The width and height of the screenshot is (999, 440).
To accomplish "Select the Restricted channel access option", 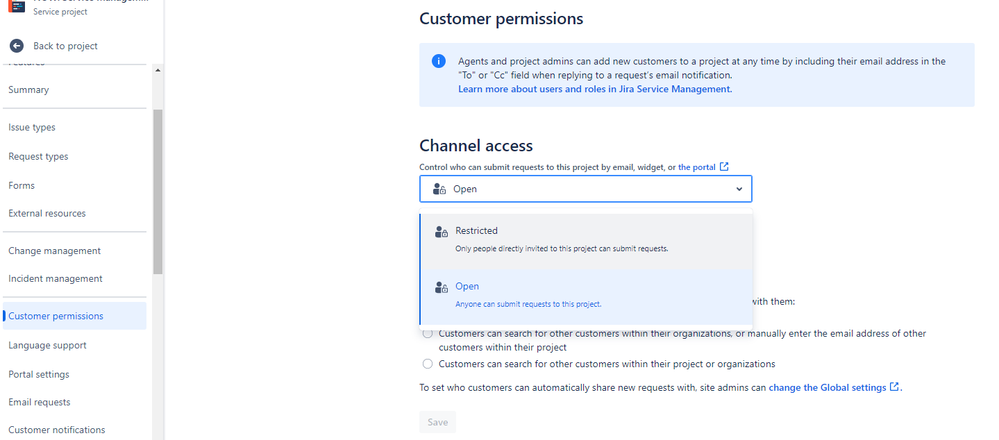I will 586,239.
